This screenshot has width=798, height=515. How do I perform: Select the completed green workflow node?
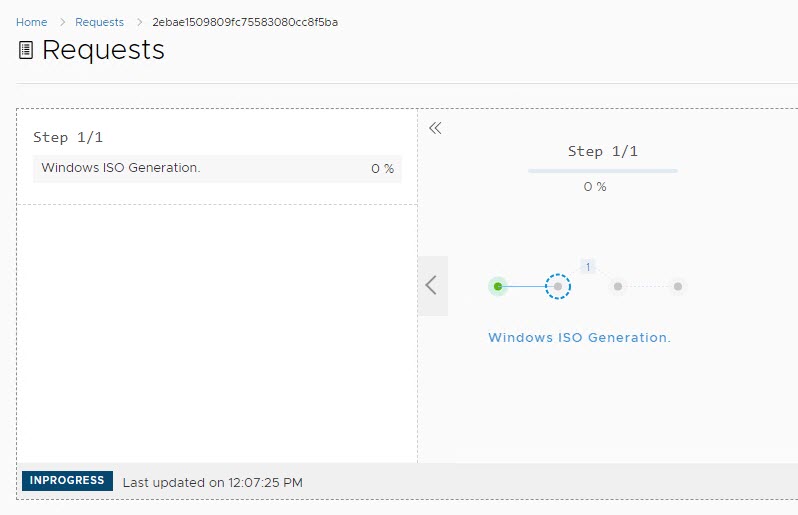point(498,286)
